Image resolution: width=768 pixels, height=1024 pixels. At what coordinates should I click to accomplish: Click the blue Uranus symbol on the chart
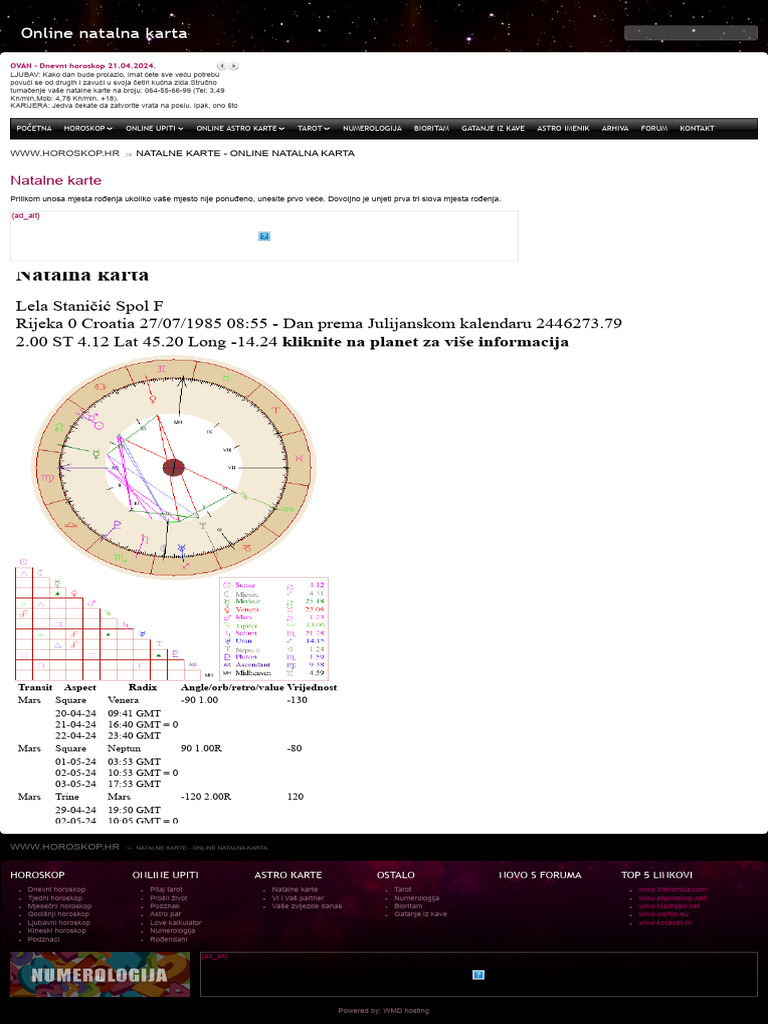[182, 549]
